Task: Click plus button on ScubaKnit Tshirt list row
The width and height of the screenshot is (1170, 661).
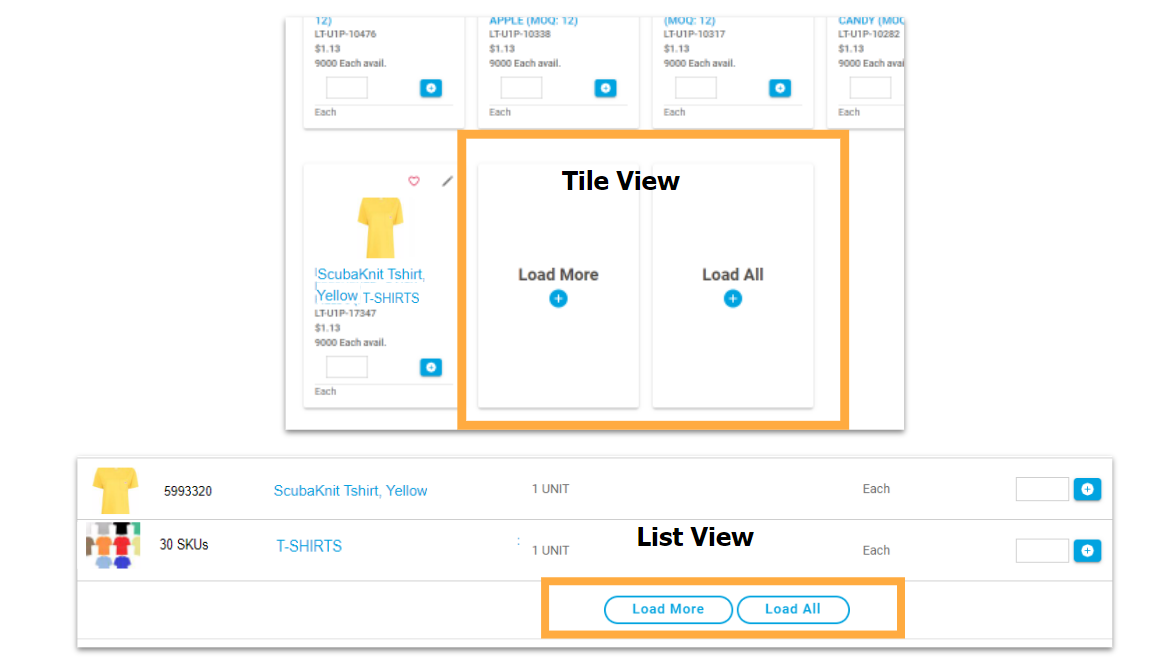Action: (x=1087, y=489)
